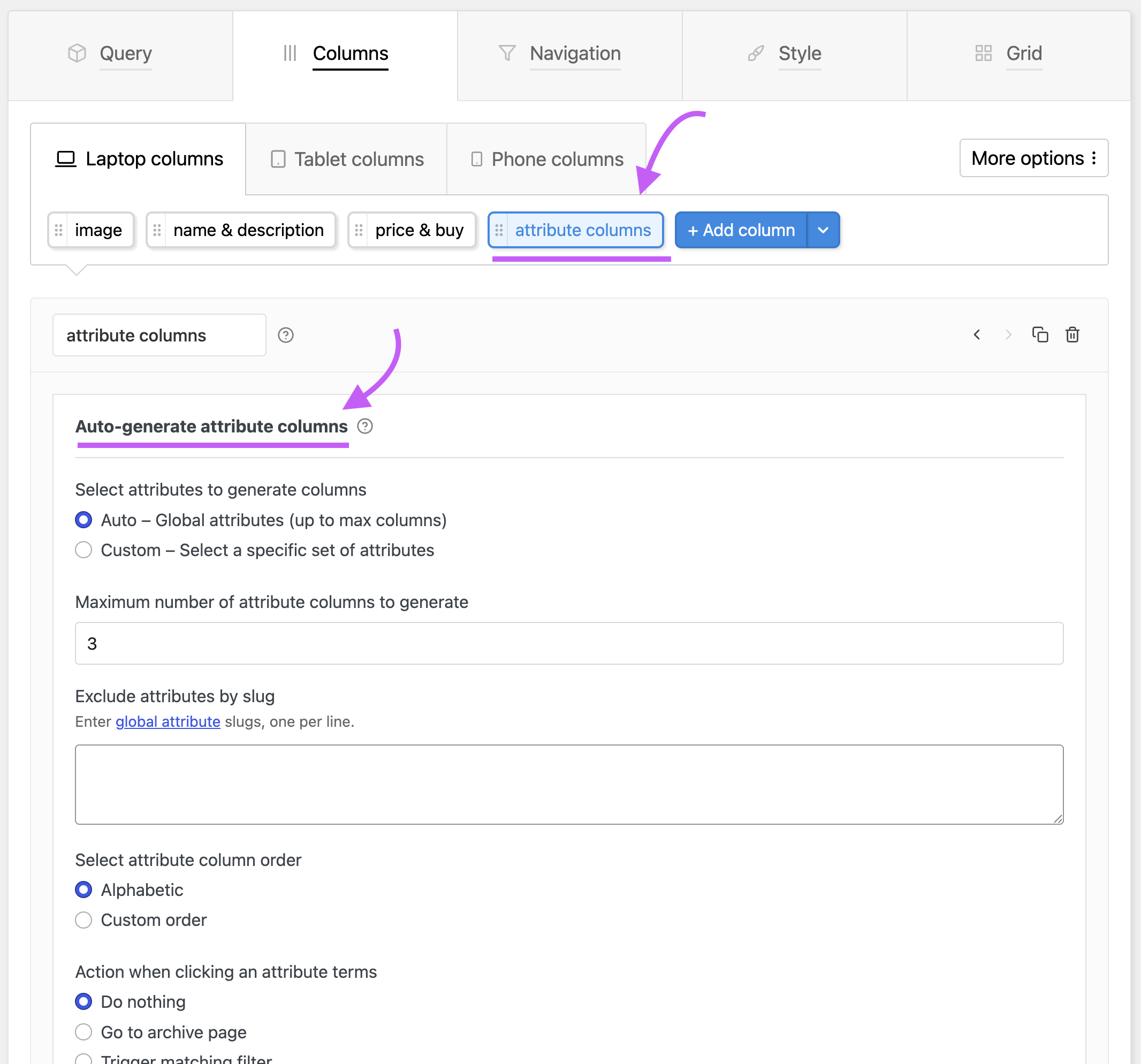Open the Tablet columns tab
The image size is (1141, 1064).
tap(346, 159)
